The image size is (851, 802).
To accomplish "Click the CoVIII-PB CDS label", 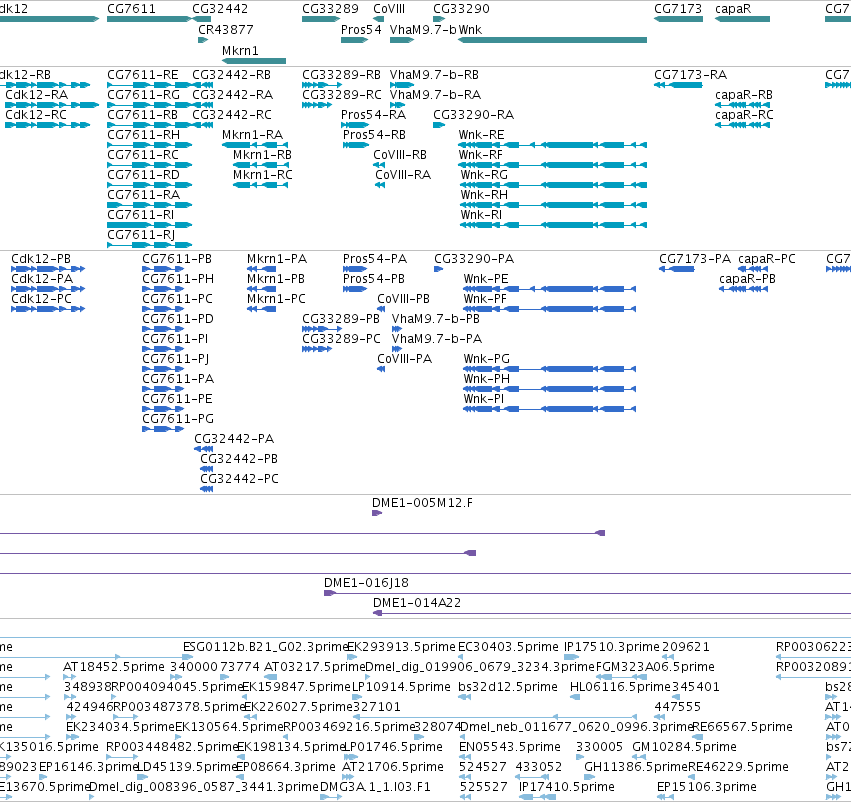I will pyautogui.click(x=403, y=298).
